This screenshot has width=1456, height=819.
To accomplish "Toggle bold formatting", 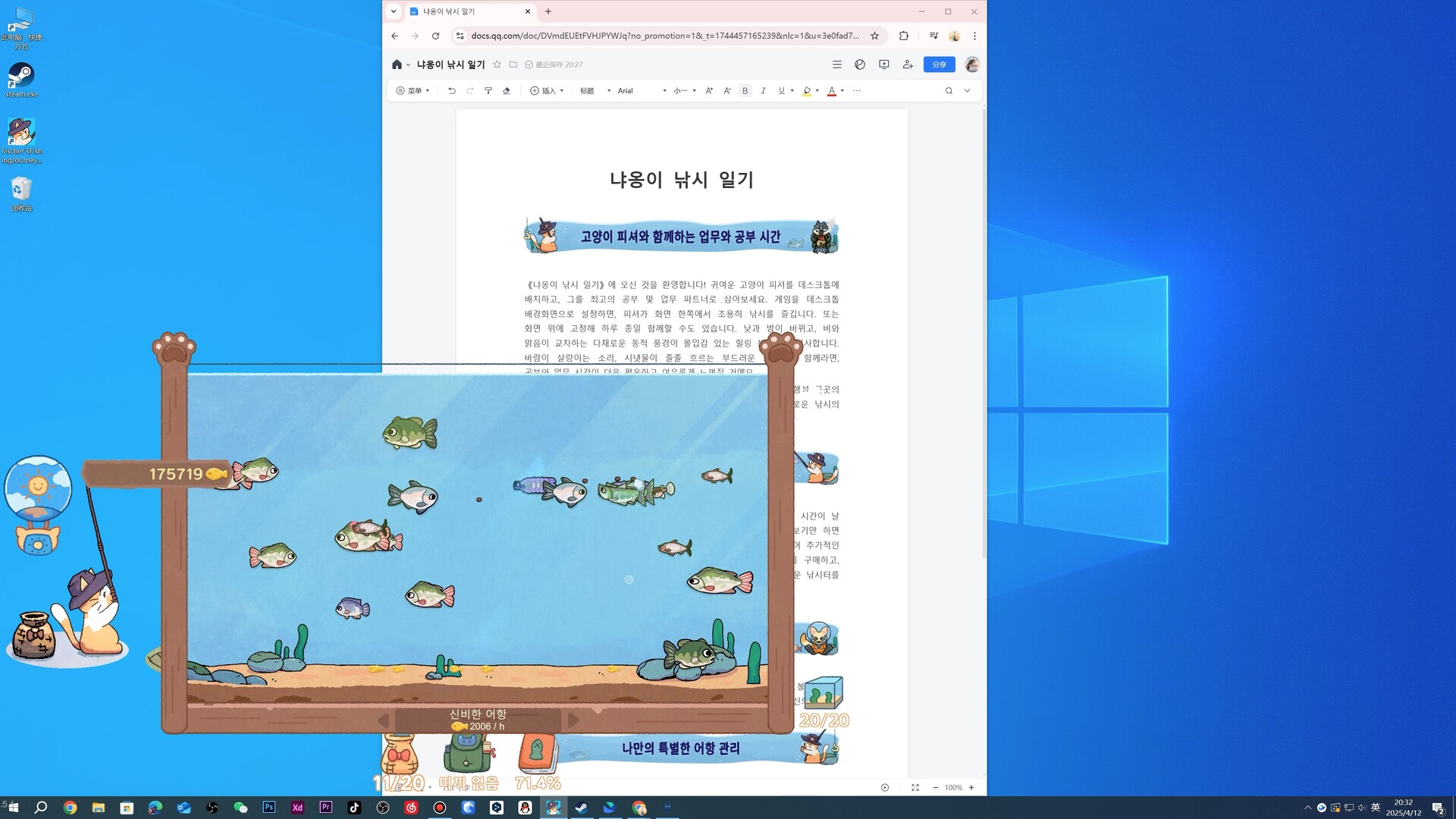I will tap(745, 90).
